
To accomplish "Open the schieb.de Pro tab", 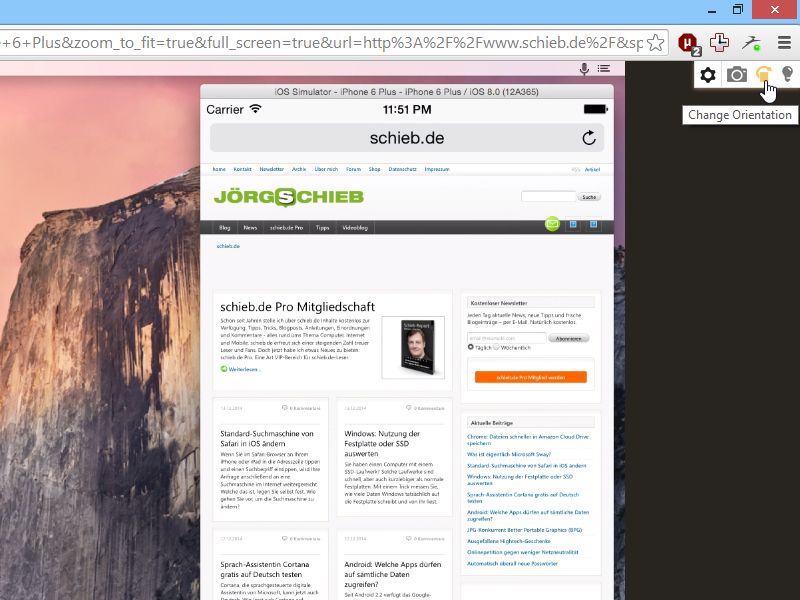I will click(x=286, y=228).
